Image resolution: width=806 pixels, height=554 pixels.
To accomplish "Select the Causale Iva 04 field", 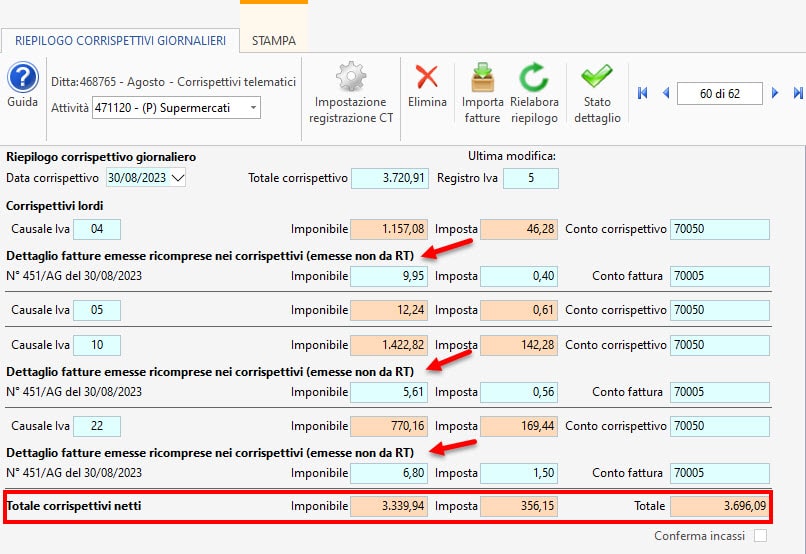I will pos(97,229).
